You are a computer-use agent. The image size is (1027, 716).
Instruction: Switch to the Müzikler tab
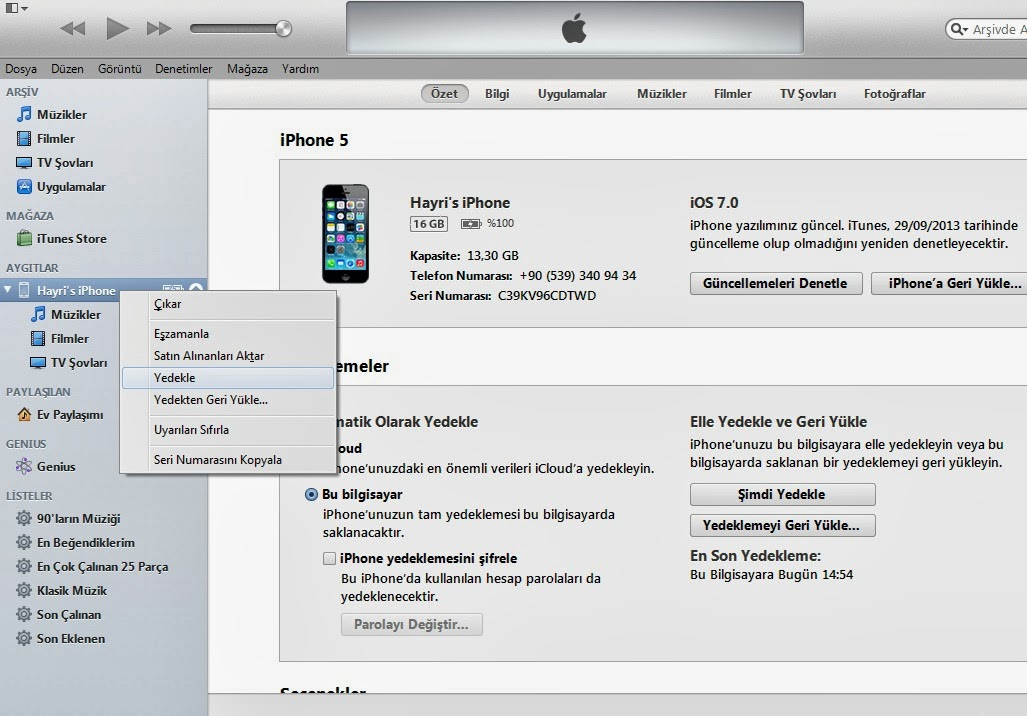[x=662, y=94]
